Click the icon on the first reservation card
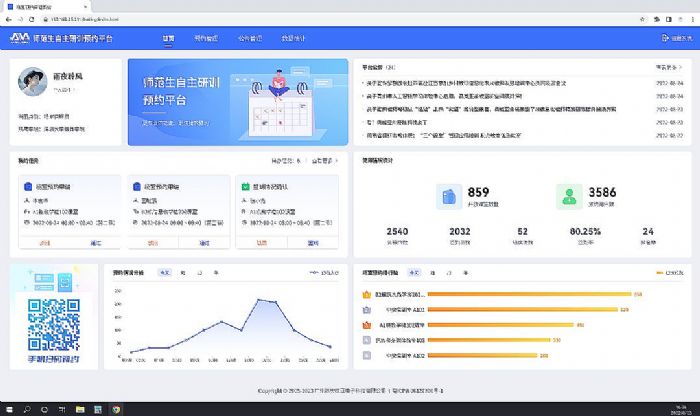700x416 pixels. [x=26, y=185]
